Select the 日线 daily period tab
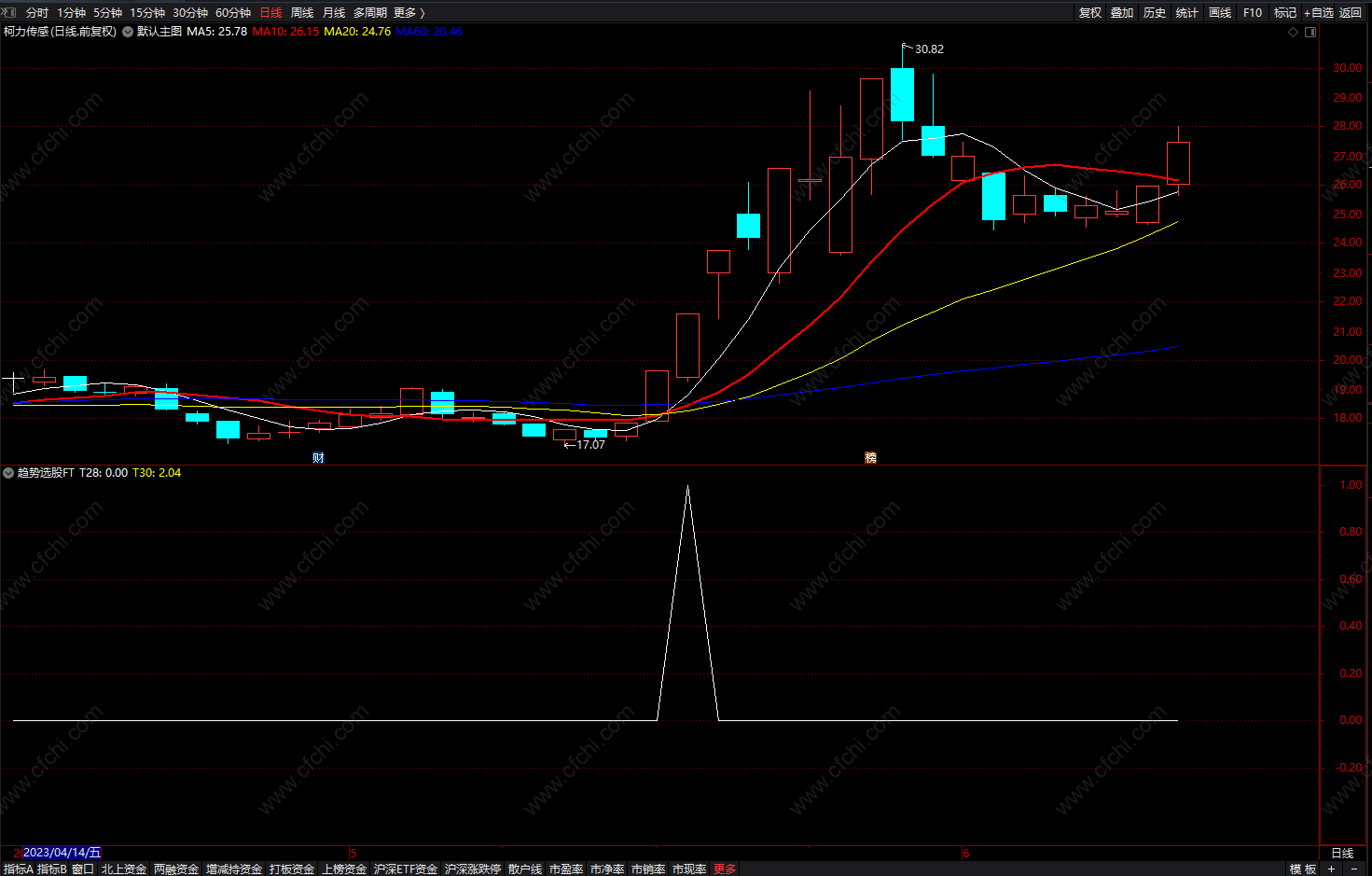Image resolution: width=1372 pixels, height=876 pixels. (x=270, y=12)
